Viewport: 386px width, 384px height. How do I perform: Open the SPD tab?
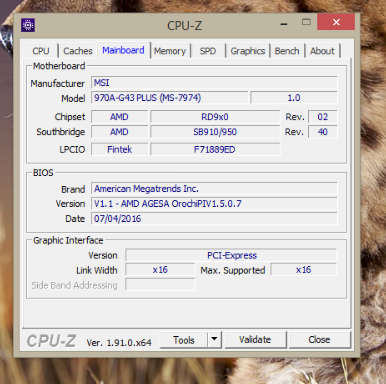pos(208,51)
